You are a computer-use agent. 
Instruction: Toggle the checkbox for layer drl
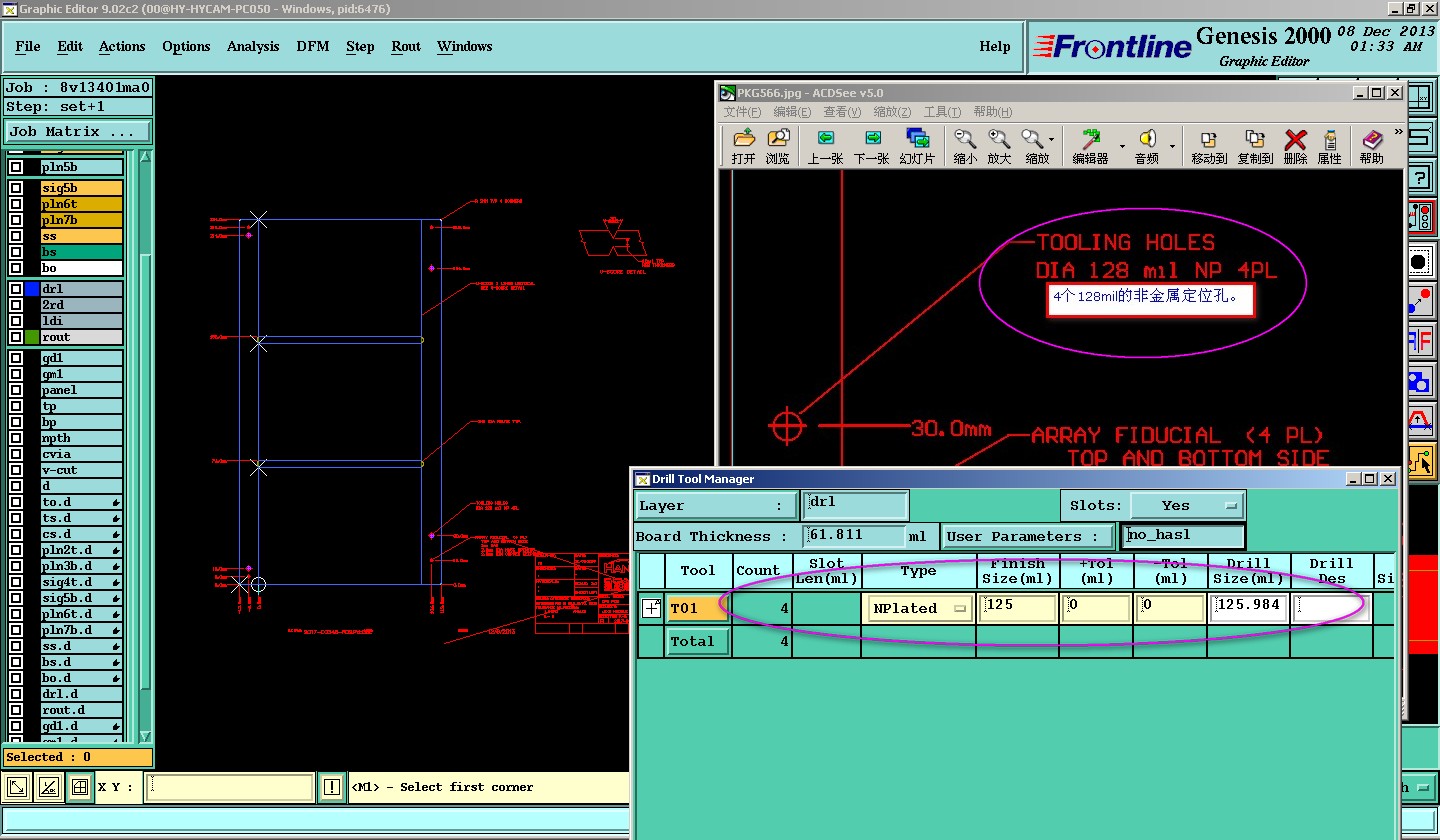click(16, 289)
